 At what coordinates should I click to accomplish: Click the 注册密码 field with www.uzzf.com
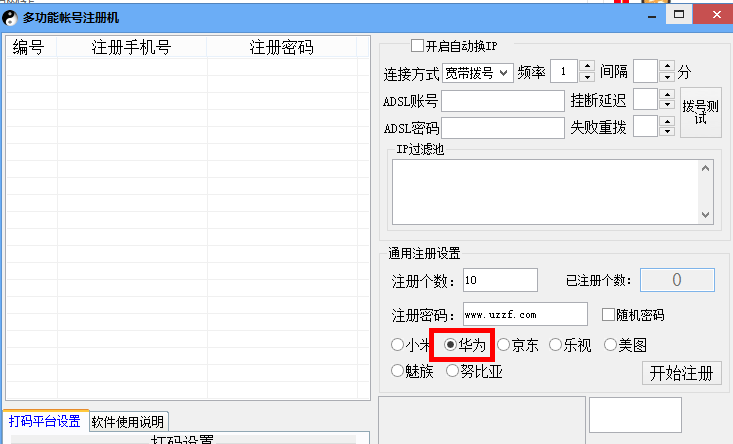coord(525,314)
